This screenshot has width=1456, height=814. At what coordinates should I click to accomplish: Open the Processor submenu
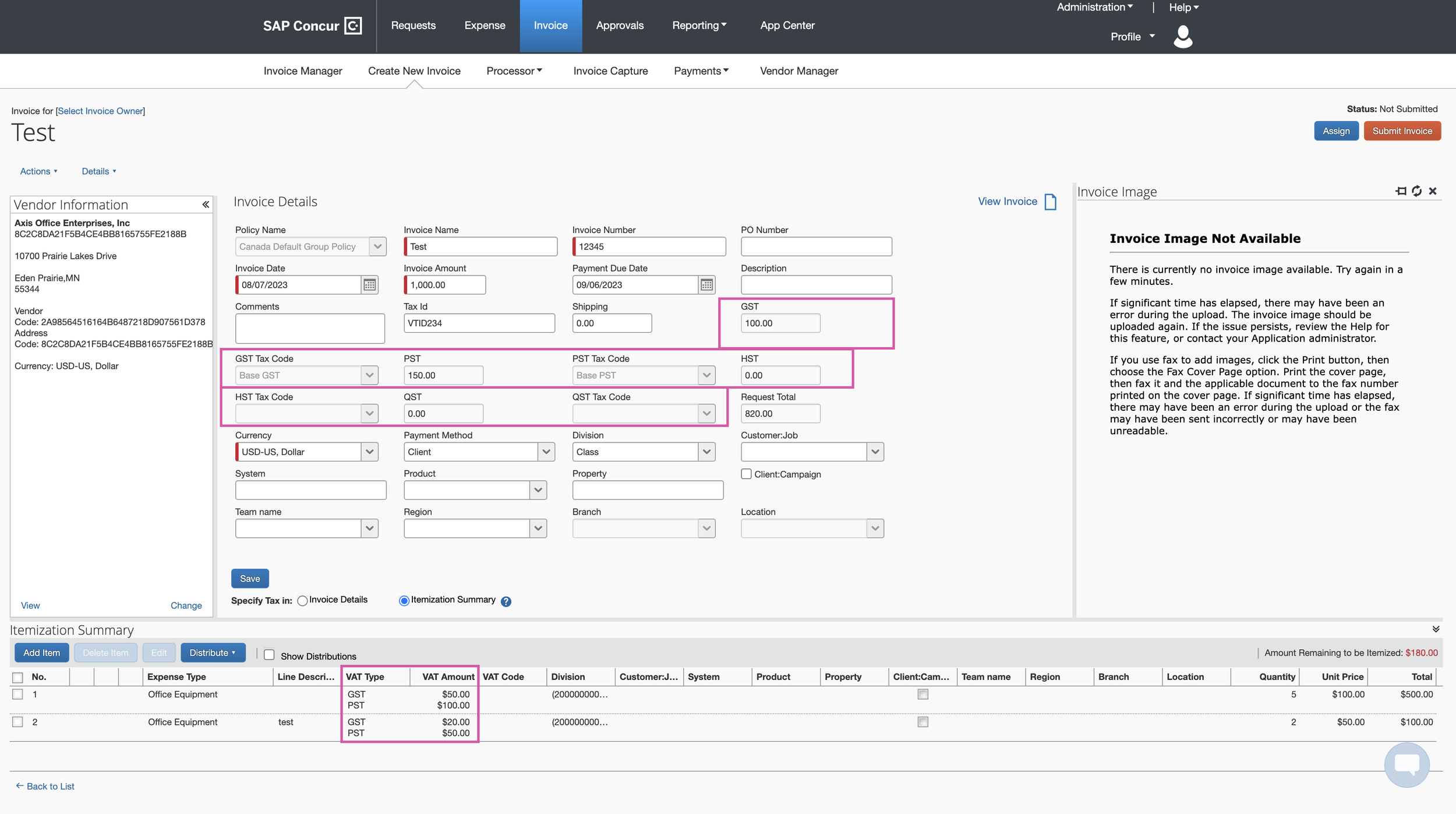click(x=514, y=71)
